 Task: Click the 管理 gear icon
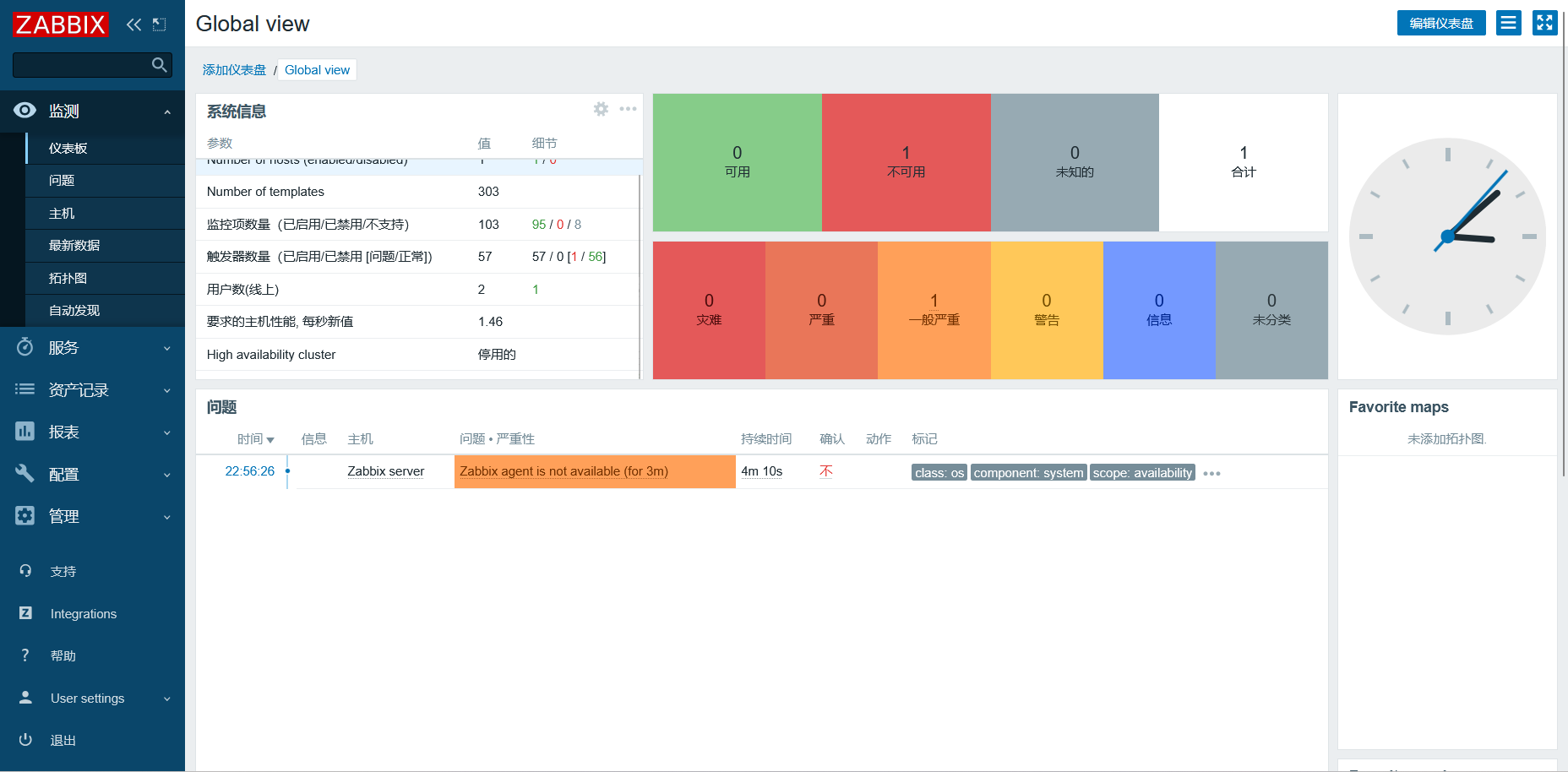click(25, 515)
